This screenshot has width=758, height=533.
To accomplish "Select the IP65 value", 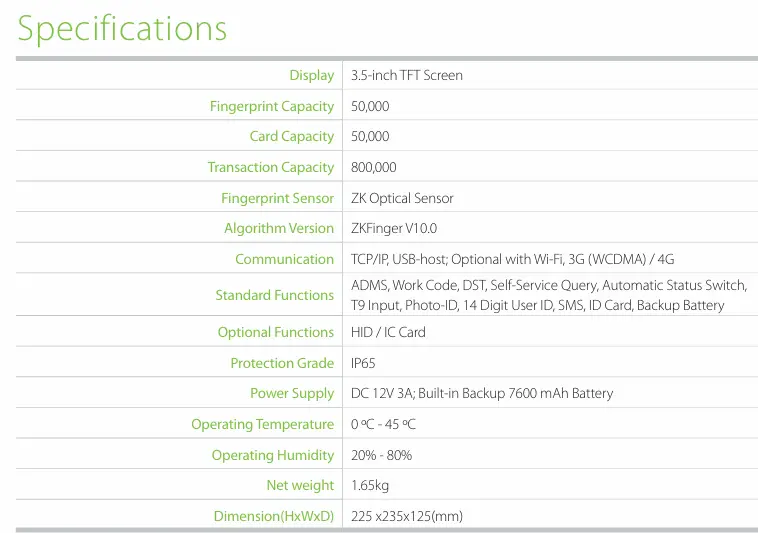I will pyautogui.click(x=363, y=363).
